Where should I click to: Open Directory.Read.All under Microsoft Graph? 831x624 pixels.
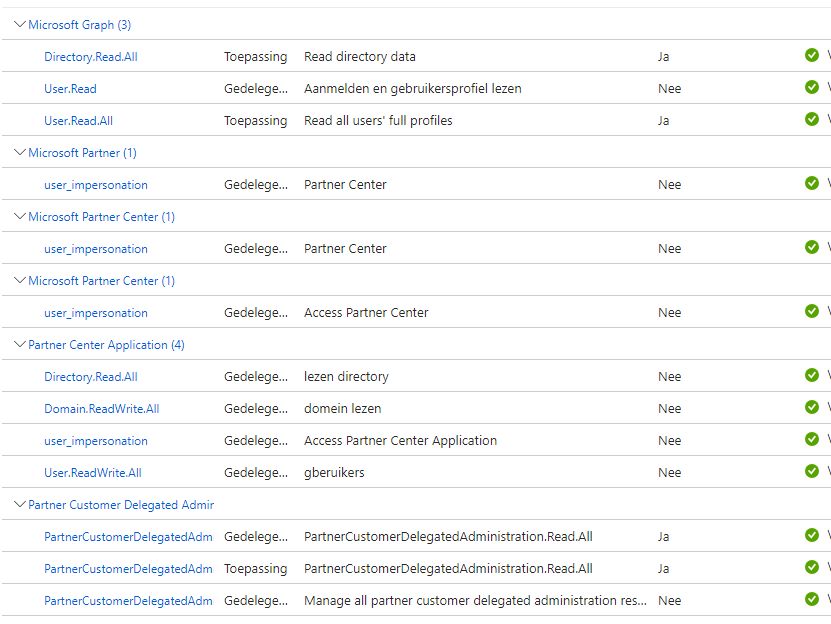click(x=91, y=57)
